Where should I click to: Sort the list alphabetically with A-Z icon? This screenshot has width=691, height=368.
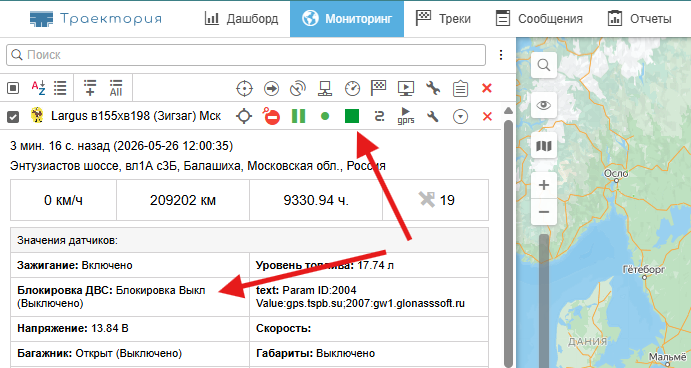click(38, 88)
